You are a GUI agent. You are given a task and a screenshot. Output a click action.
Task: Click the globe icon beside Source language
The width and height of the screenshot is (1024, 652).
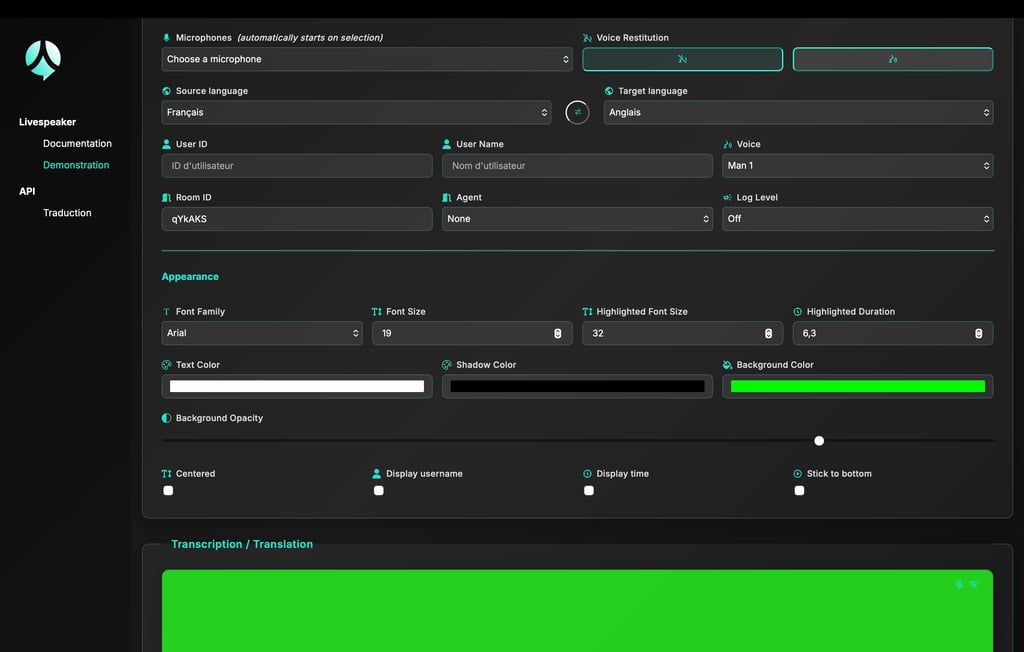click(167, 91)
